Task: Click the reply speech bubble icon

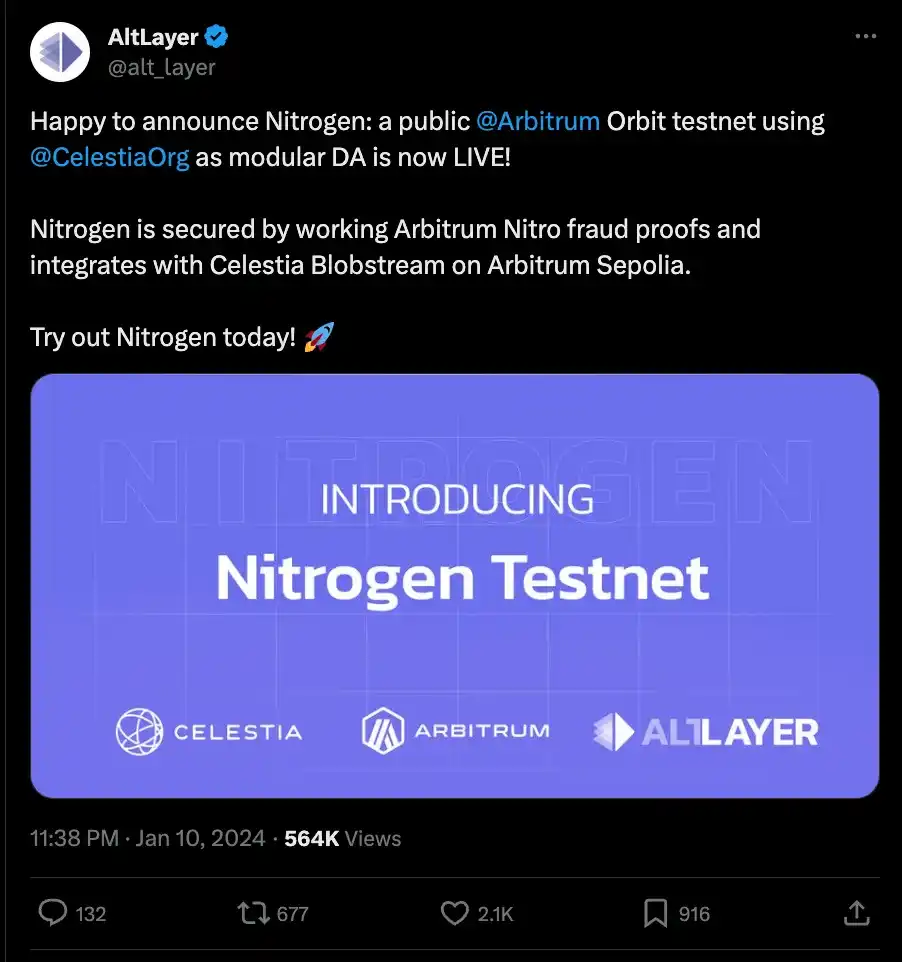Action: [52, 912]
